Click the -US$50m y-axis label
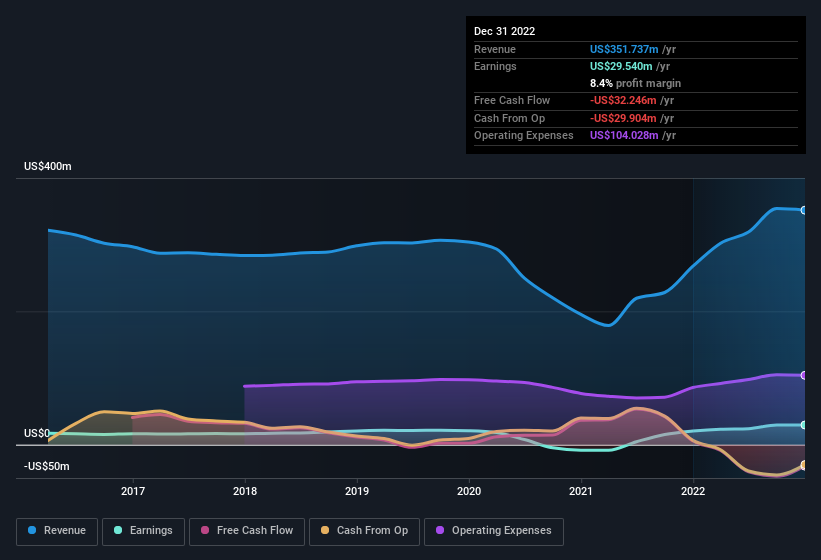 pos(47,466)
